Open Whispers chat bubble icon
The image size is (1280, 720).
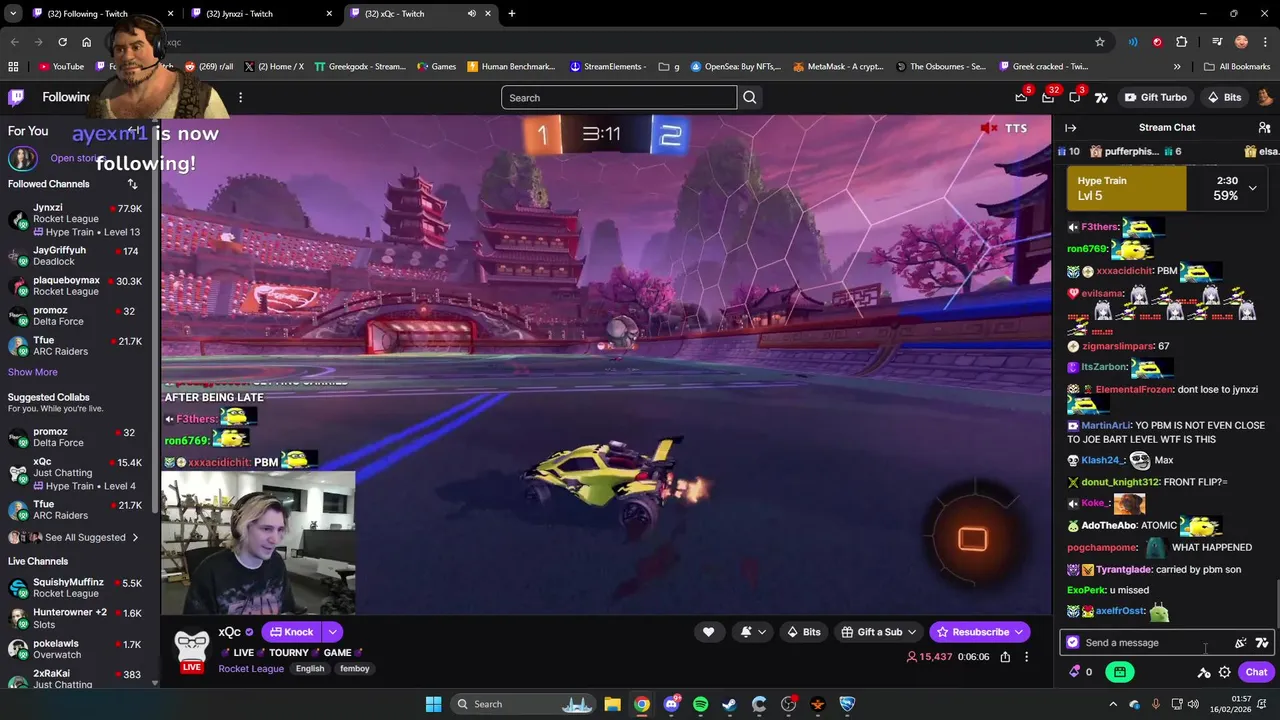1075,97
